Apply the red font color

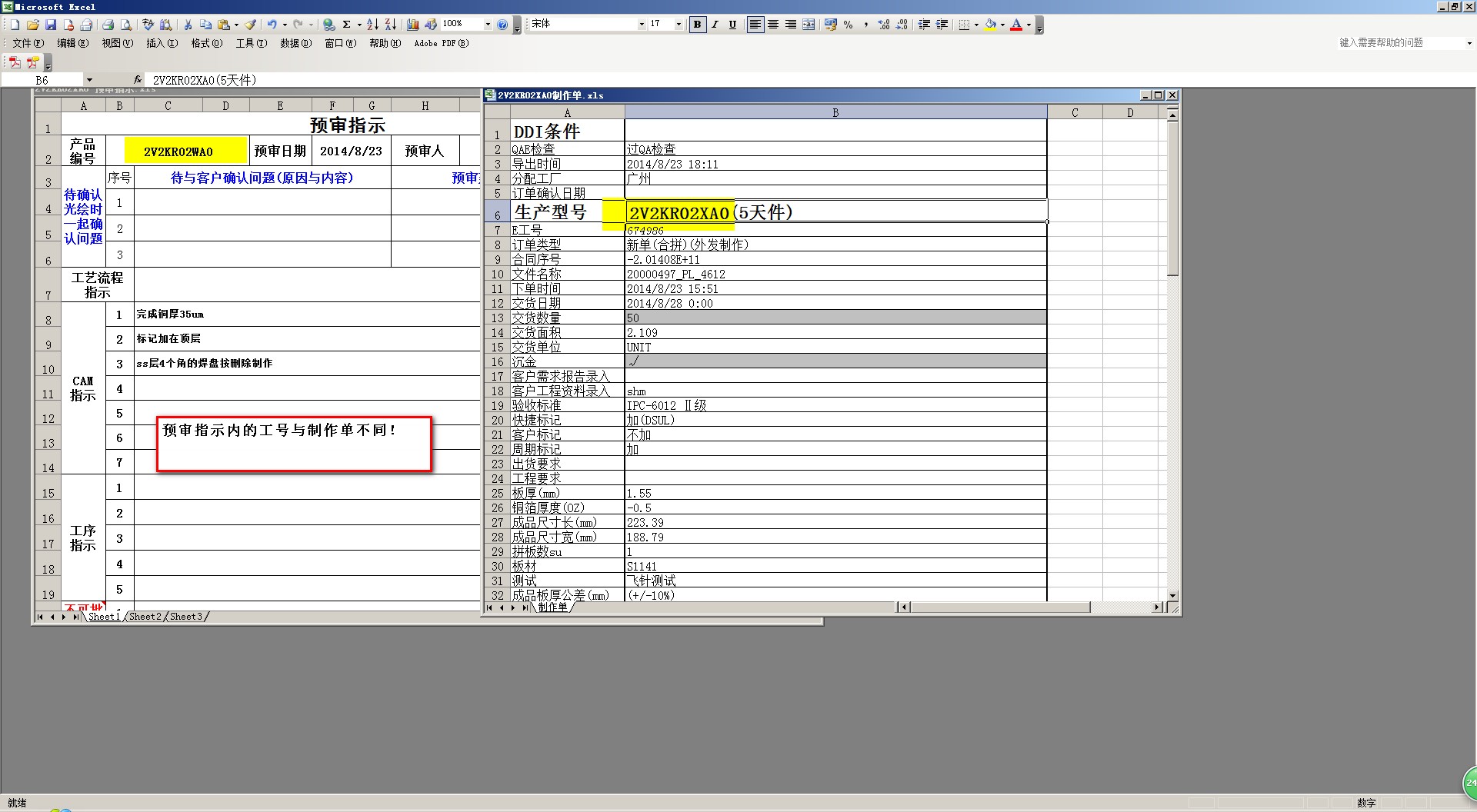tap(1016, 25)
